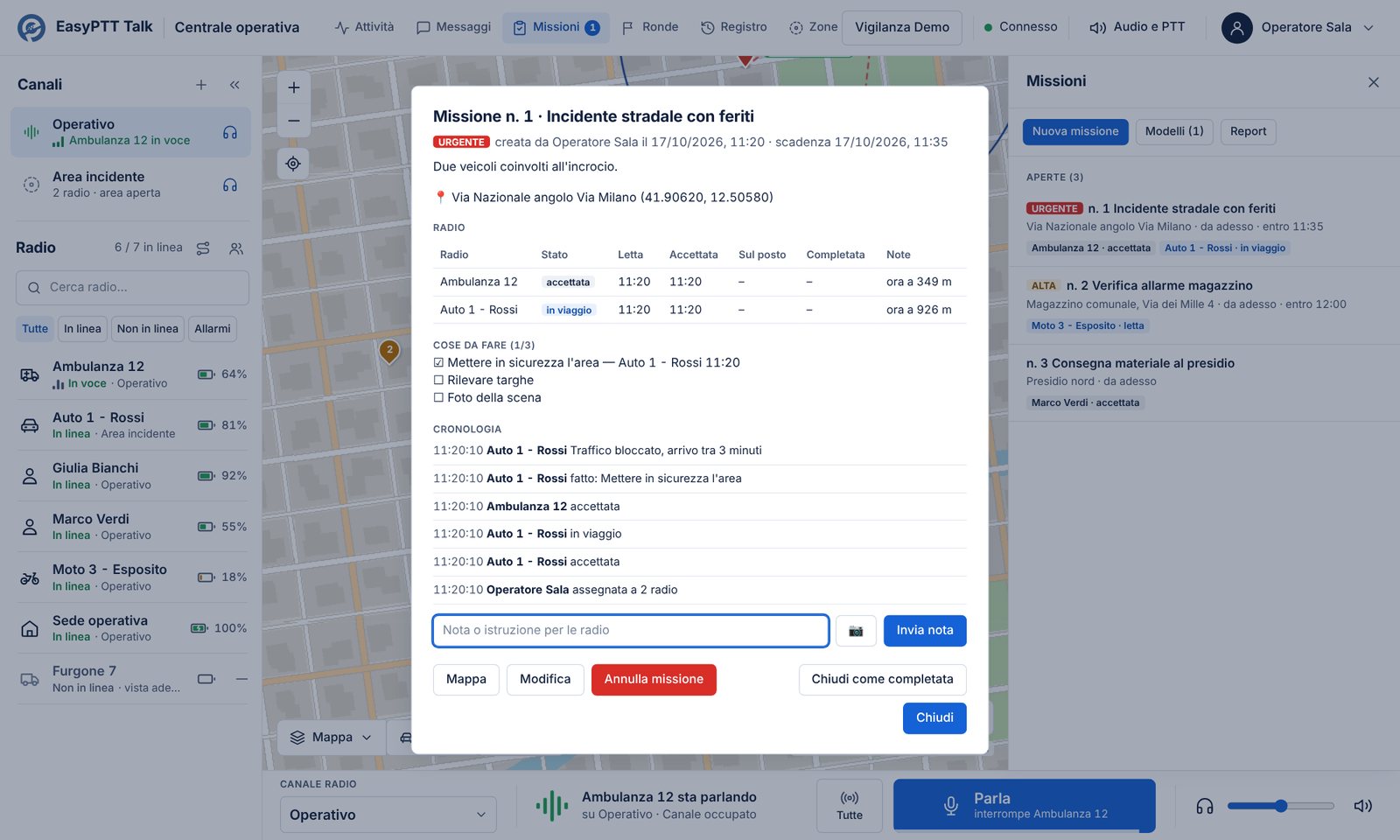Zoom in on the map
Viewport: 1400px width, 840px height.
pos(294,87)
